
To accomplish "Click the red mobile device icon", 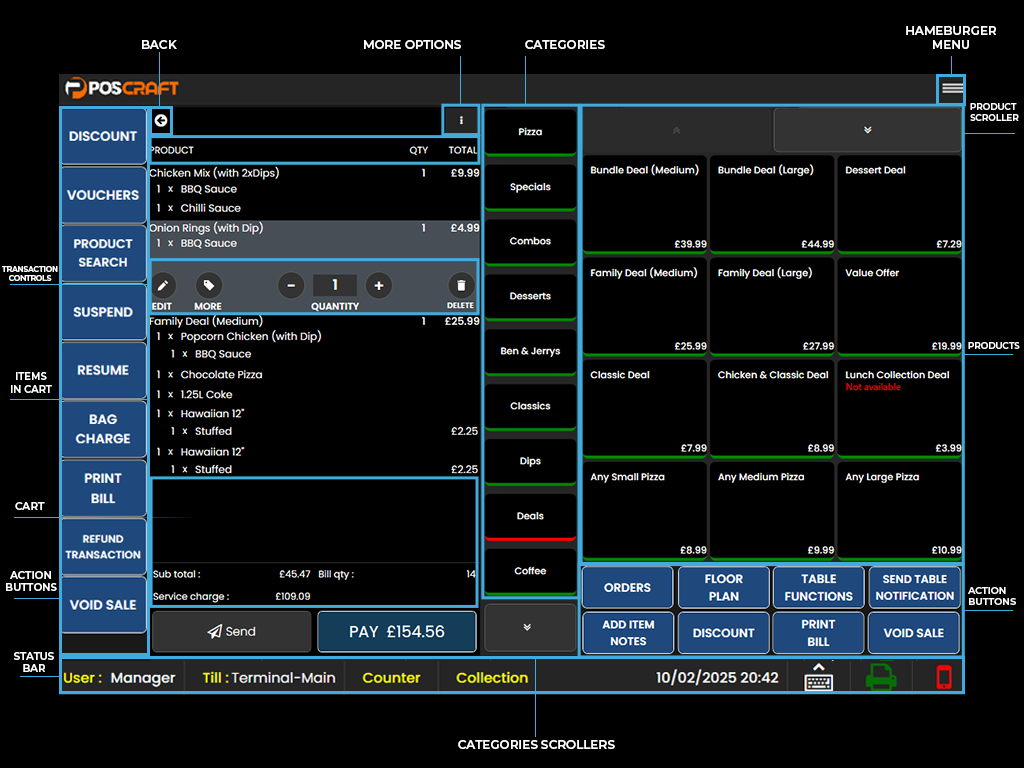I will tap(943, 677).
